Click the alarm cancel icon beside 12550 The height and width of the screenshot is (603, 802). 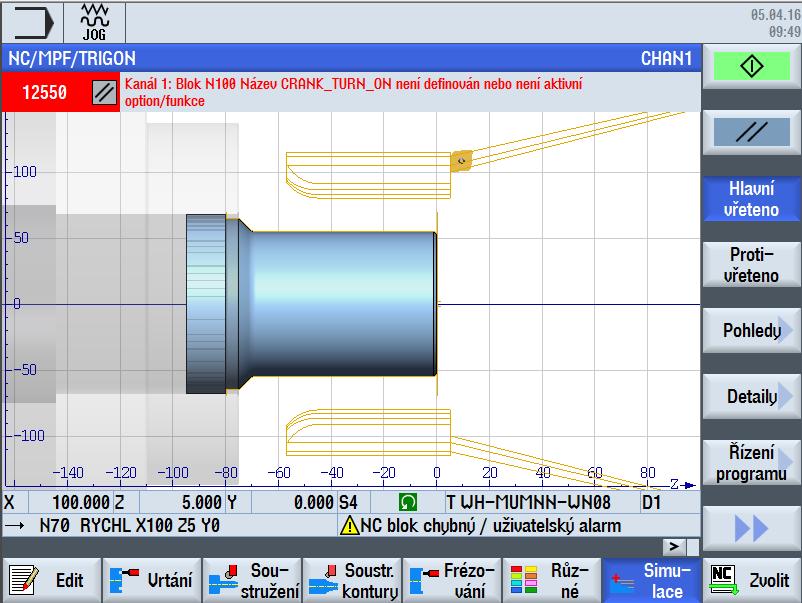point(104,93)
